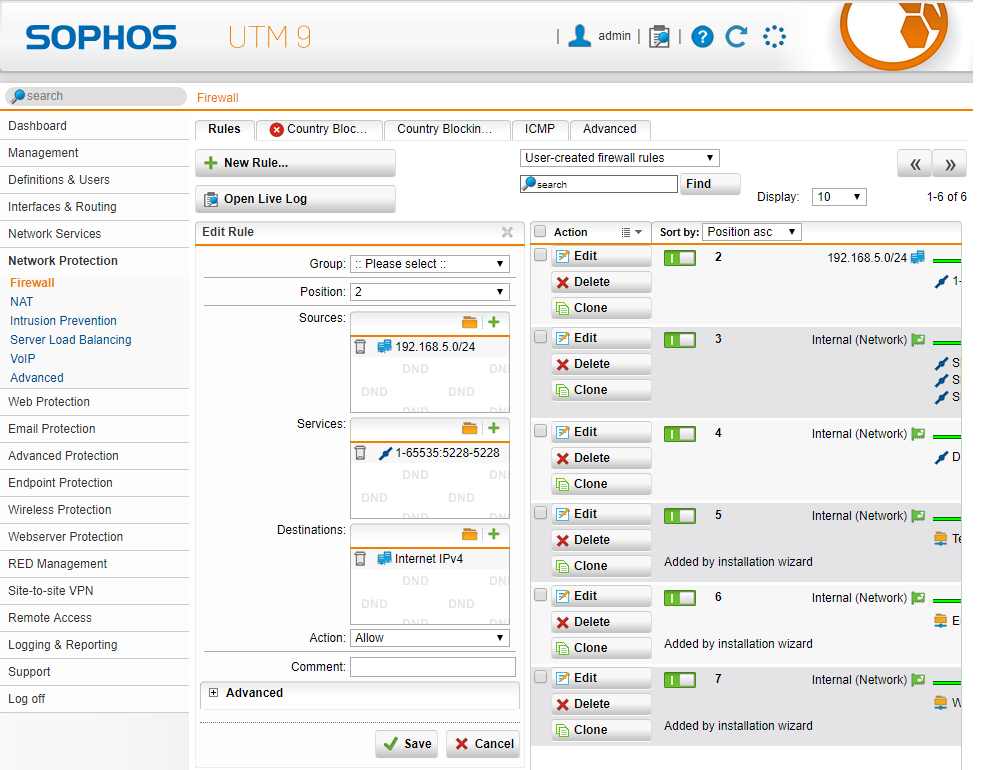This screenshot has height=770, width=1008.
Task: Save the edited firewall rule
Action: point(407,744)
